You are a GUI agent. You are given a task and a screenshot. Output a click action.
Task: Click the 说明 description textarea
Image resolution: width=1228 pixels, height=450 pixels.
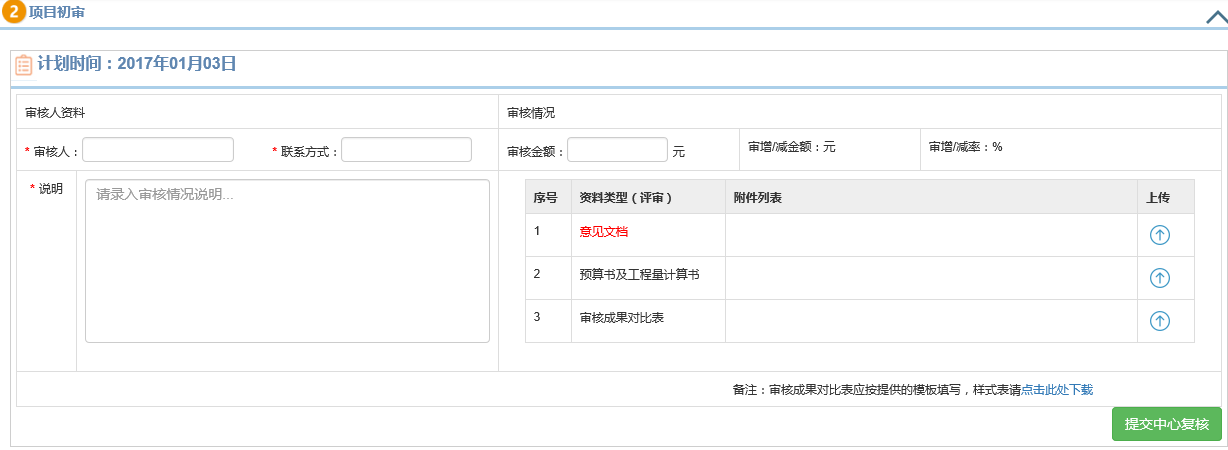click(287, 261)
